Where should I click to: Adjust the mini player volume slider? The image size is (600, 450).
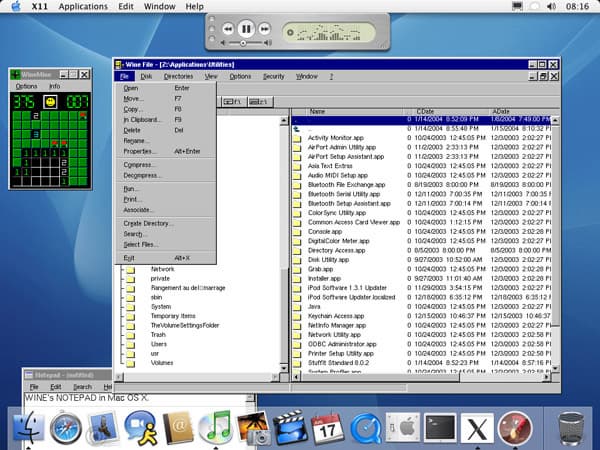[x=242, y=44]
